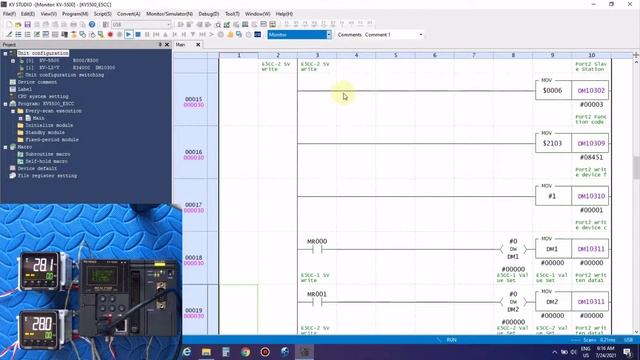Show hidden tray icons with the chevron
The image size is (640, 360).
554,352
